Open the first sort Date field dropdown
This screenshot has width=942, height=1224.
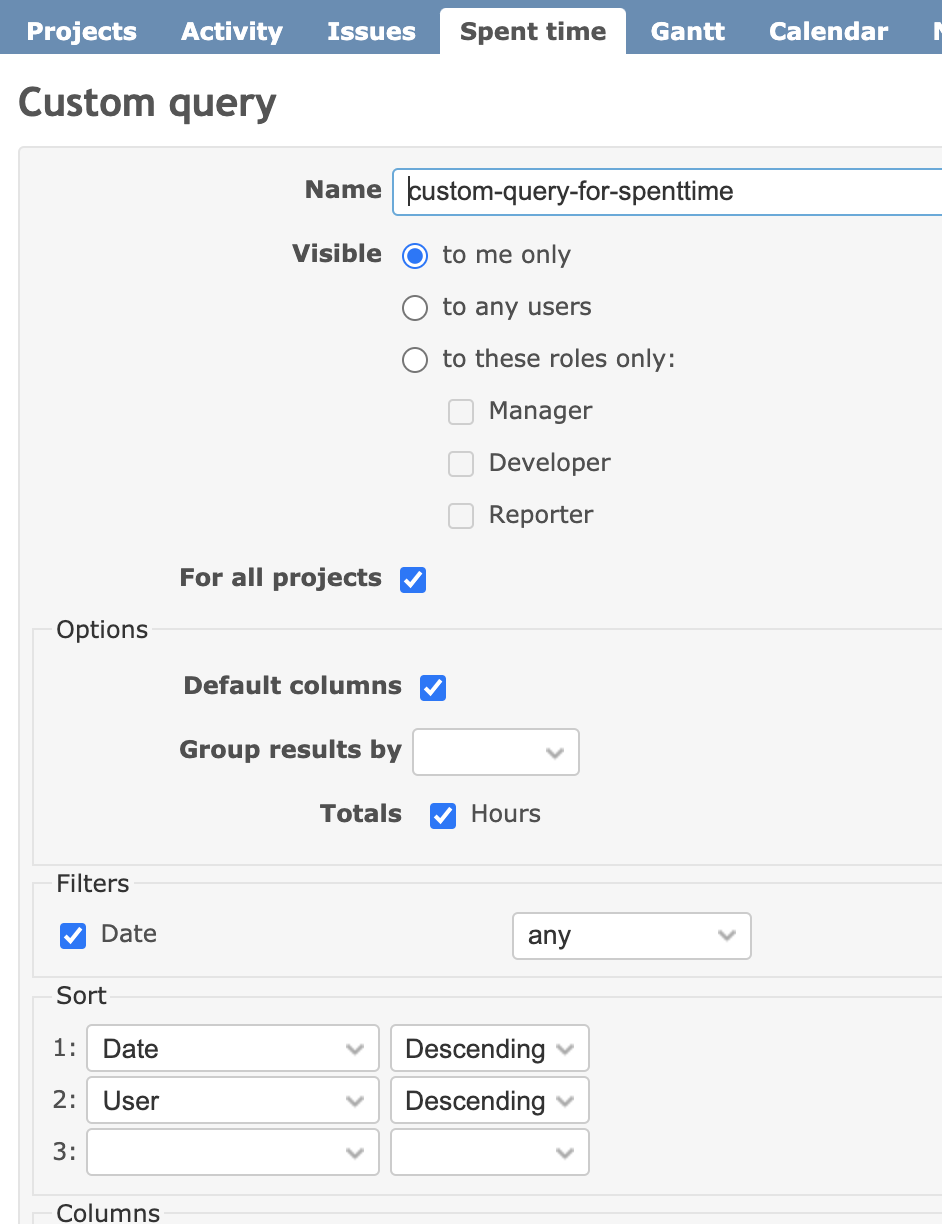coord(233,1049)
